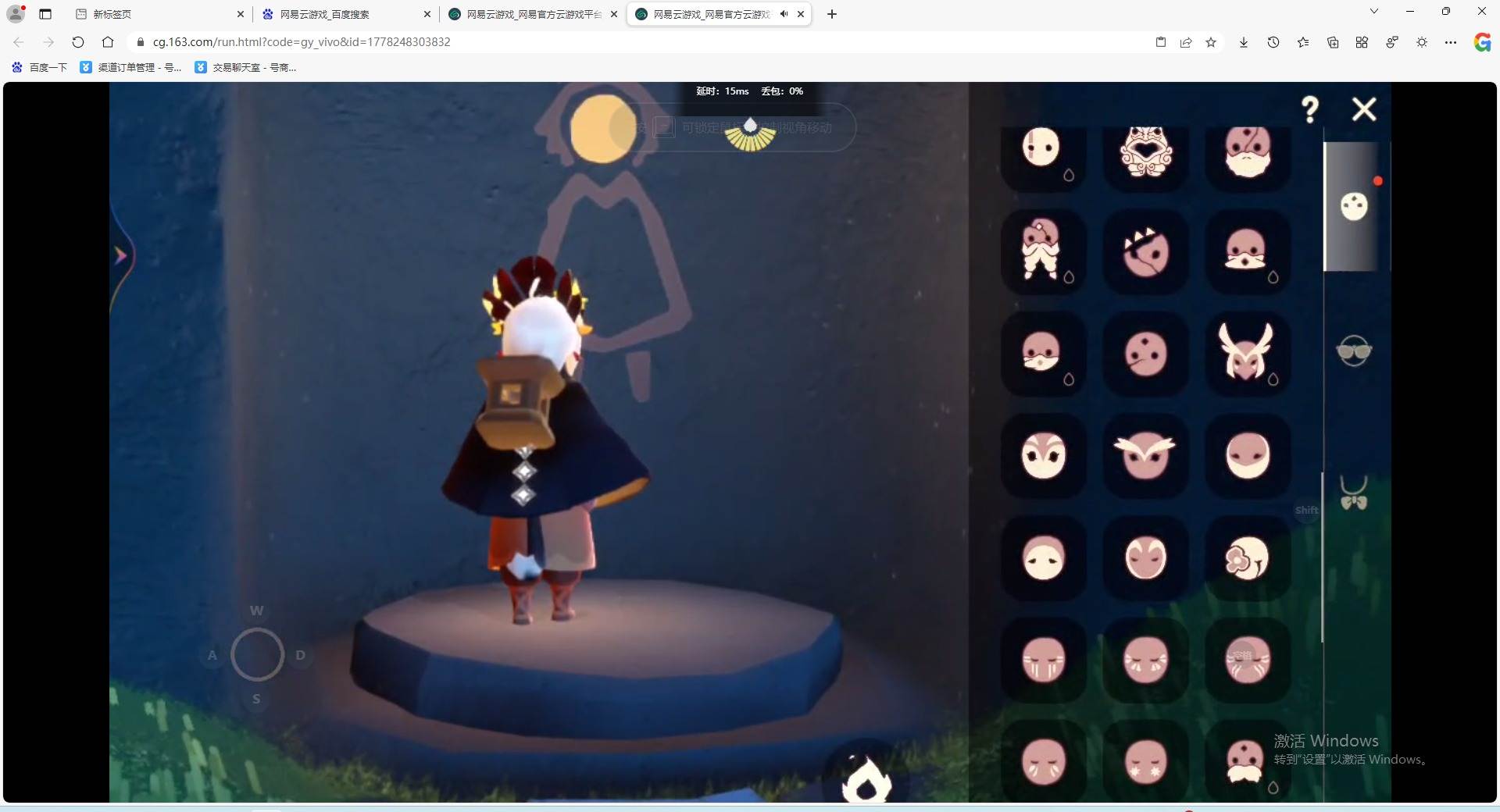Image resolution: width=1500 pixels, height=812 pixels.
Task: Choose the mask with star-shaped cheek marks
Action: pos(1145,762)
